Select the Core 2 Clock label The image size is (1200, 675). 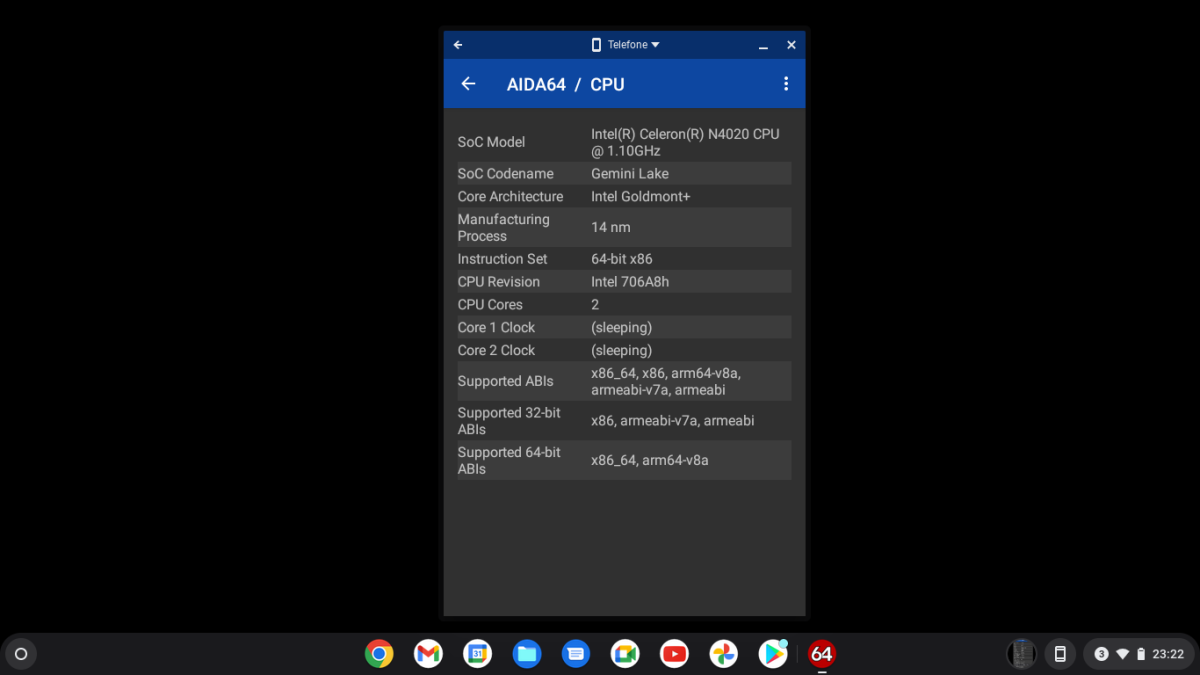pyautogui.click(x=496, y=350)
